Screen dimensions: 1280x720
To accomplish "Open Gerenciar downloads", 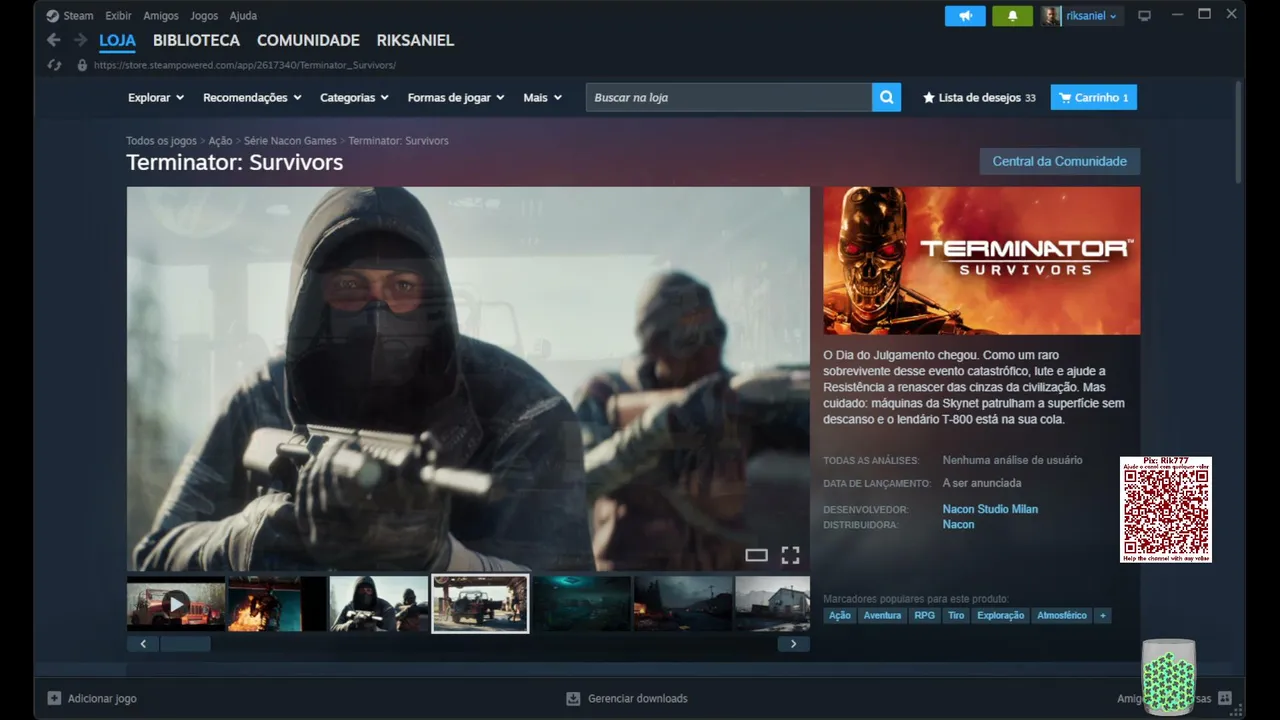I will click(x=627, y=698).
